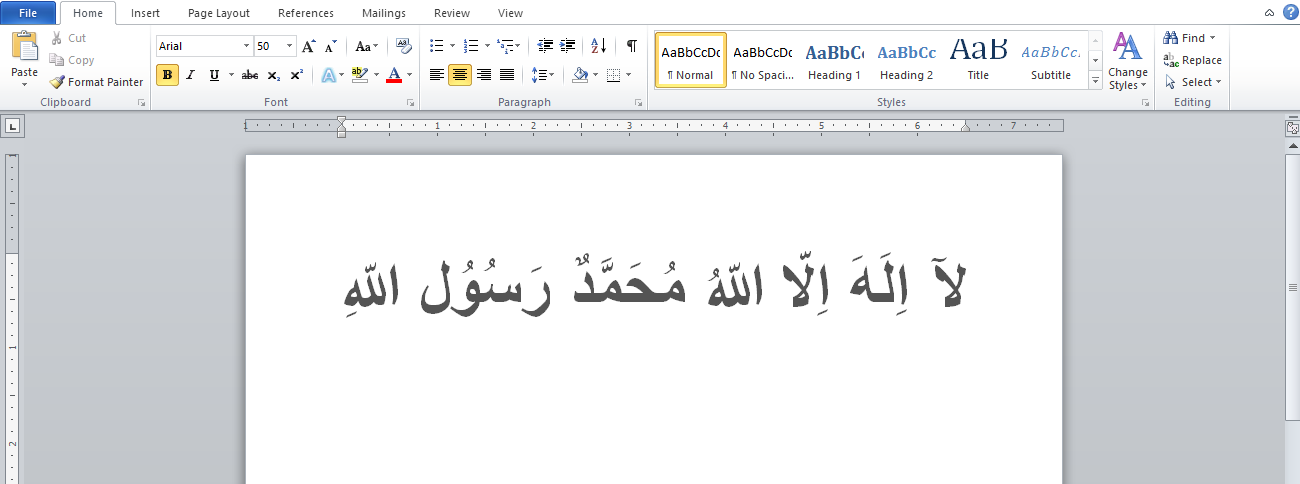Toggle Show/Hide paragraph marks
The image size is (1300, 484).
coord(631,46)
